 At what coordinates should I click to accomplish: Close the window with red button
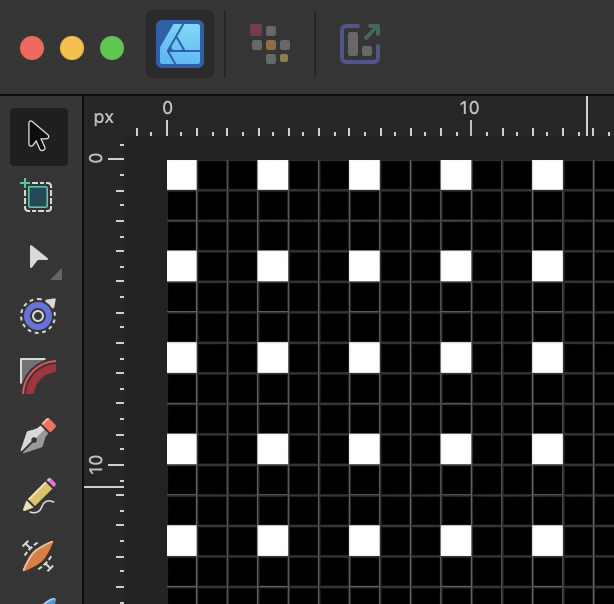32,48
